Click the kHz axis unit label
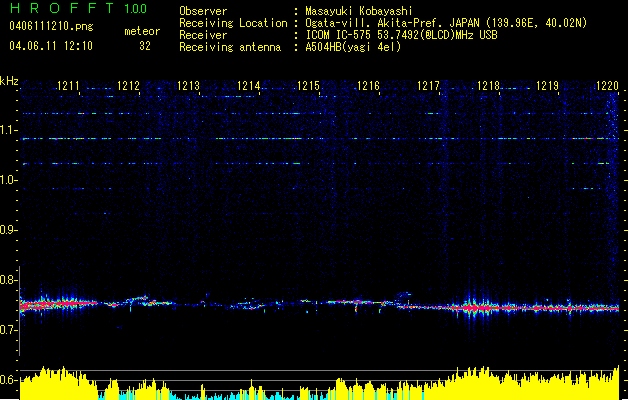Viewport: 629px width, 400px height. coord(9,81)
